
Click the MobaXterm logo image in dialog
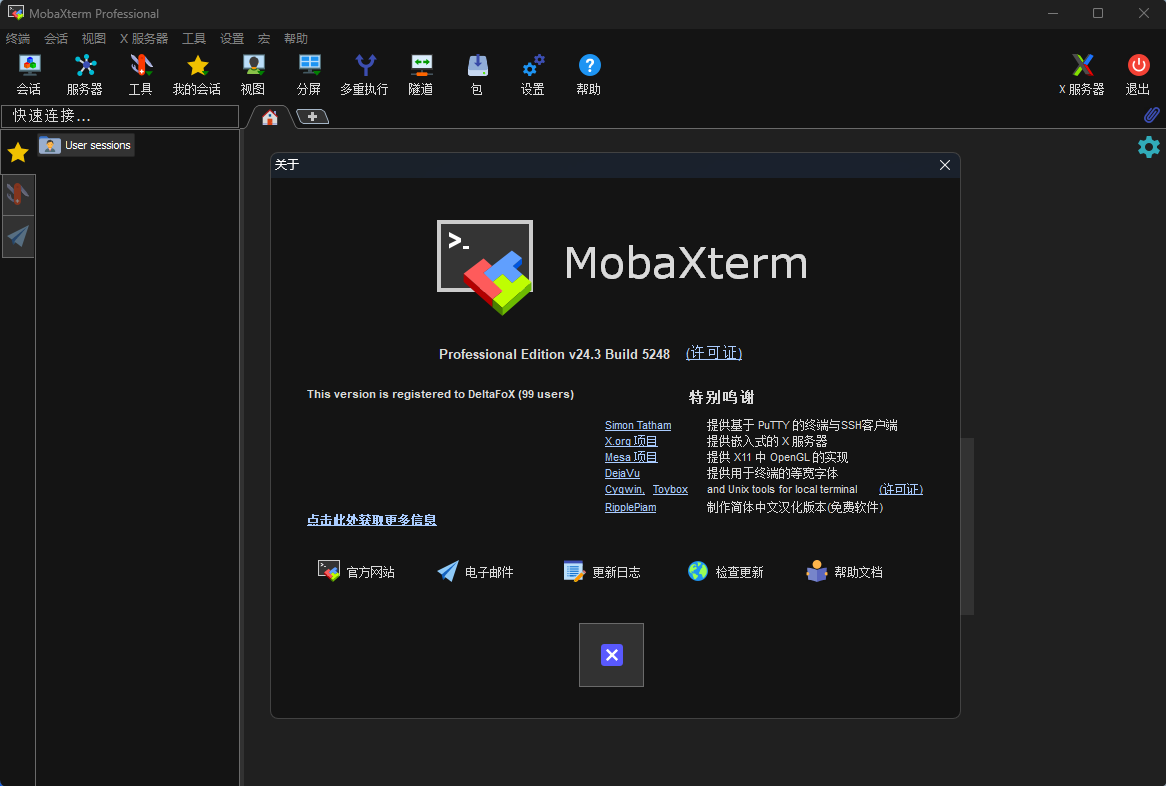485,267
